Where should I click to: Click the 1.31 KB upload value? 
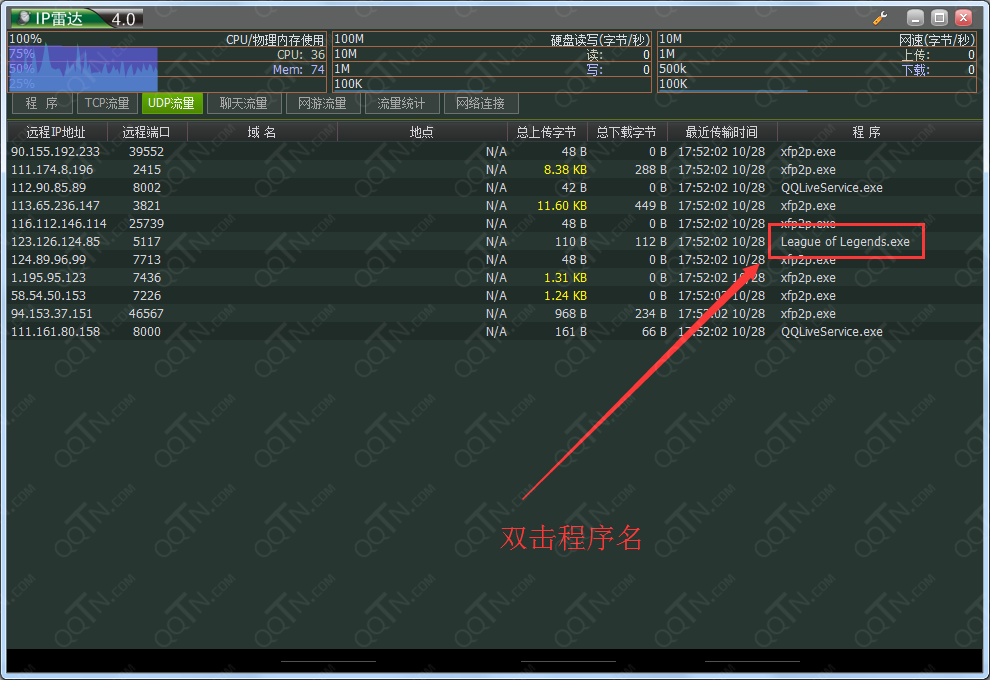click(565, 278)
